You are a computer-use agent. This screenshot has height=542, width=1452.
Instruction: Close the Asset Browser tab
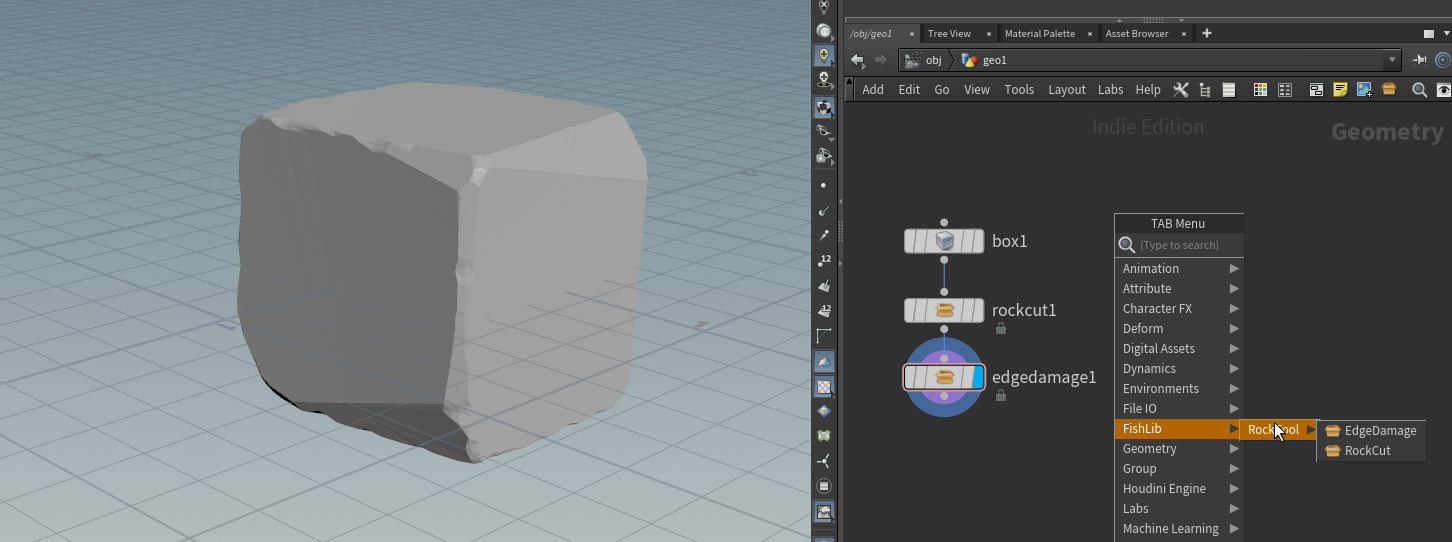[x=1184, y=34]
